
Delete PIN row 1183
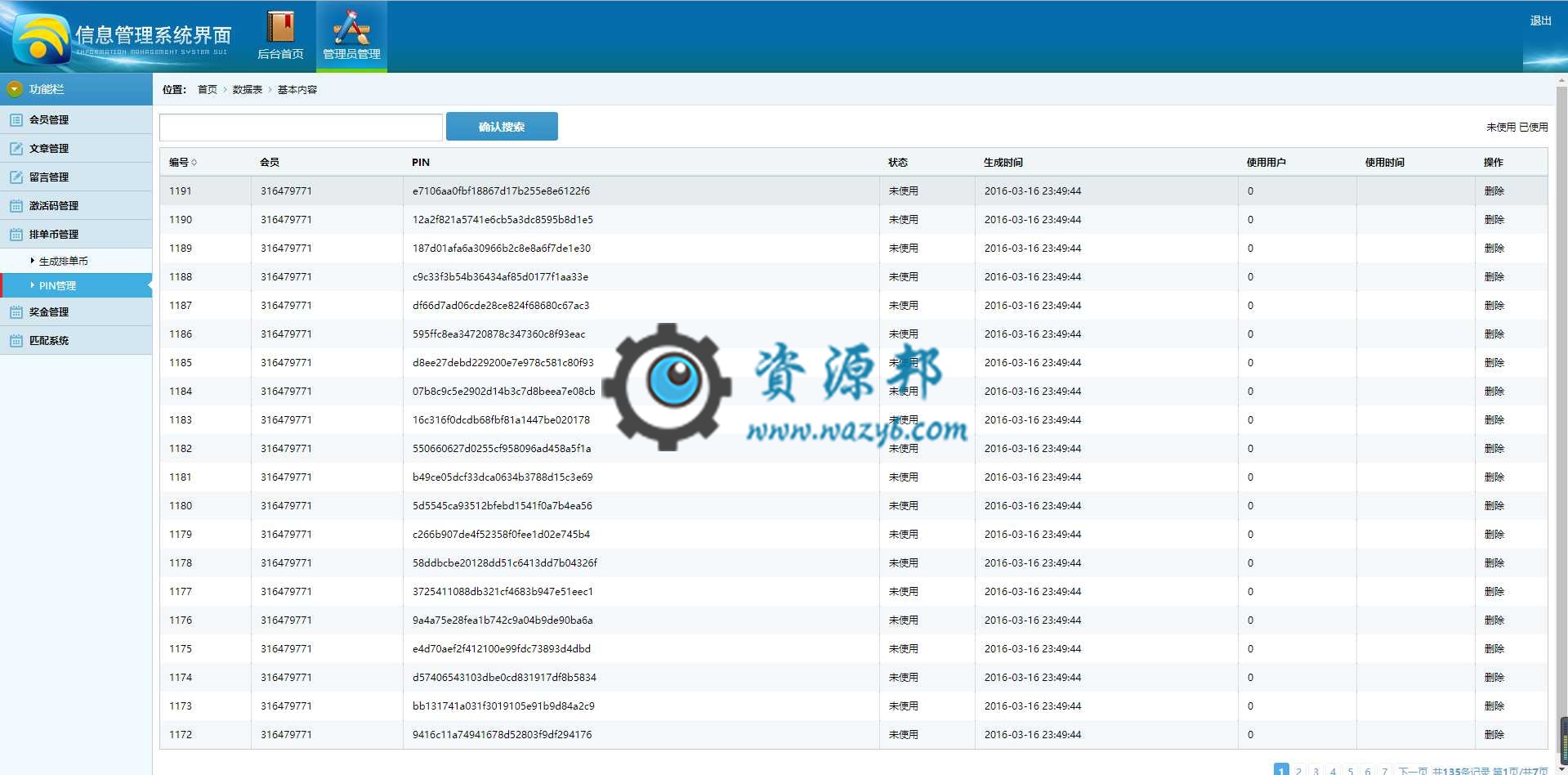click(1494, 420)
